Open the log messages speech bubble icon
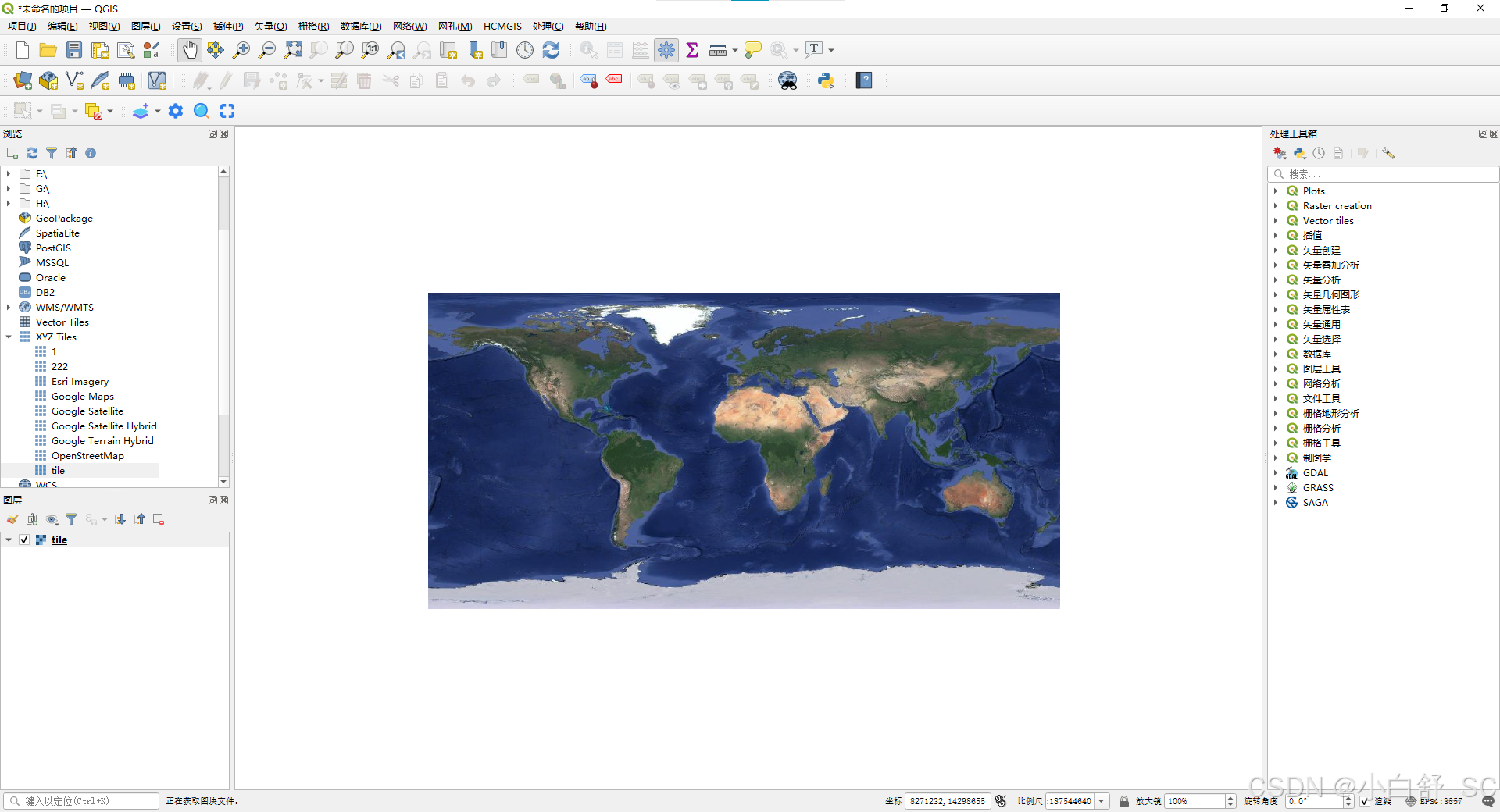 [1487, 801]
